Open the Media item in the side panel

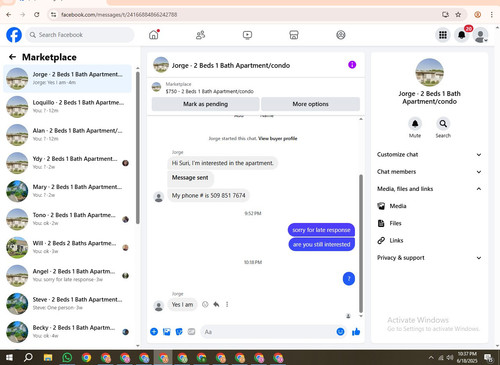pos(429,206)
